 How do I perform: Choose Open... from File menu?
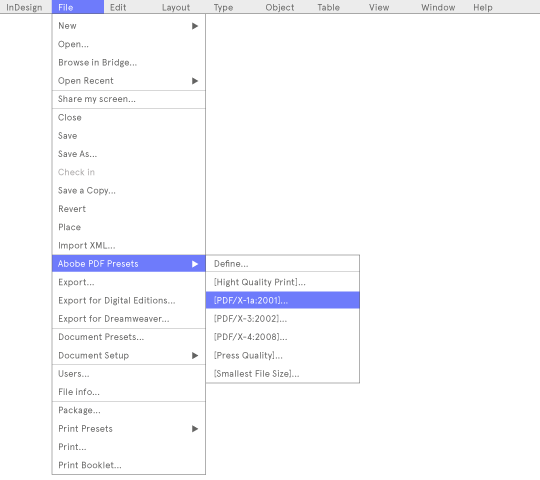point(129,44)
